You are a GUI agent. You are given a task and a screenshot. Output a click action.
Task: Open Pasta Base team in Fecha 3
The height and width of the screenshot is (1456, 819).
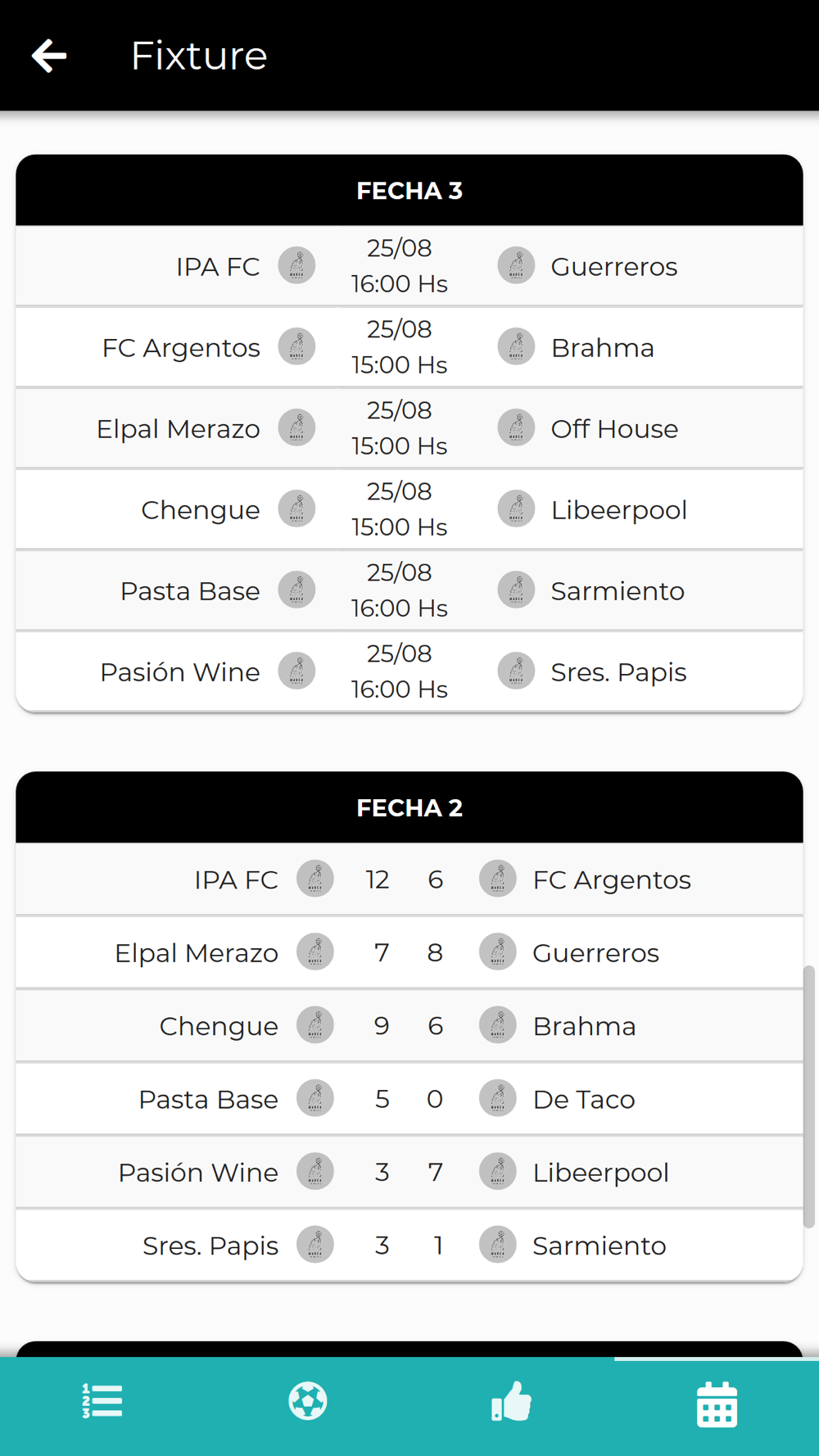(190, 590)
